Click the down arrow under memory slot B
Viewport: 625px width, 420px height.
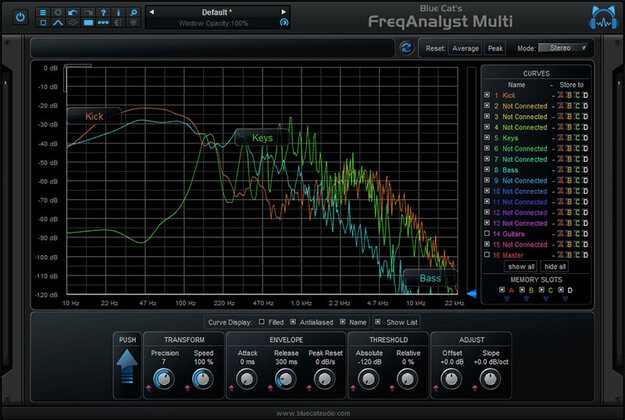(527, 298)
